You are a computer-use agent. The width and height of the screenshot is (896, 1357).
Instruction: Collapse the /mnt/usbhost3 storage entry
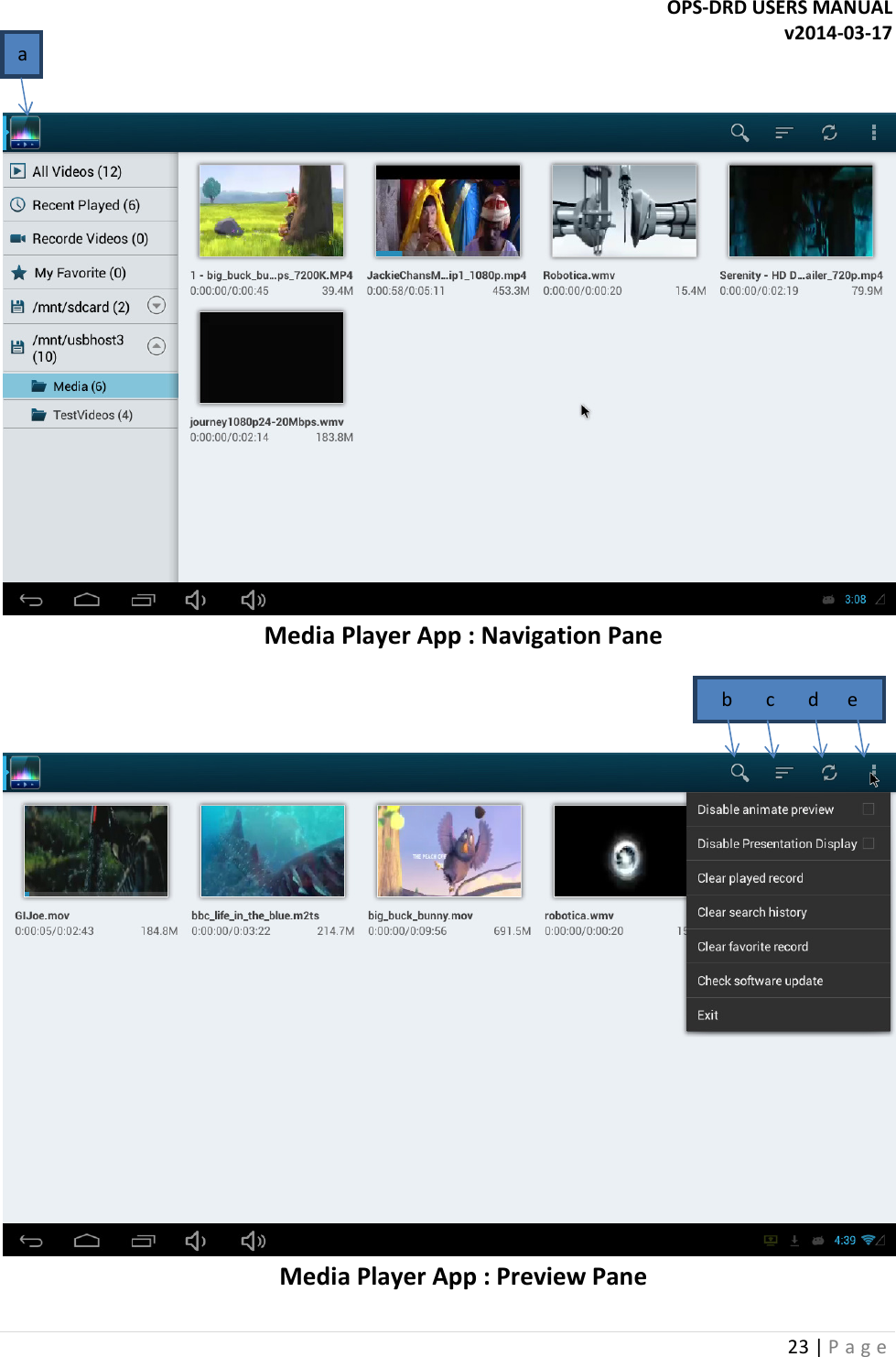(x=157, y=347)
